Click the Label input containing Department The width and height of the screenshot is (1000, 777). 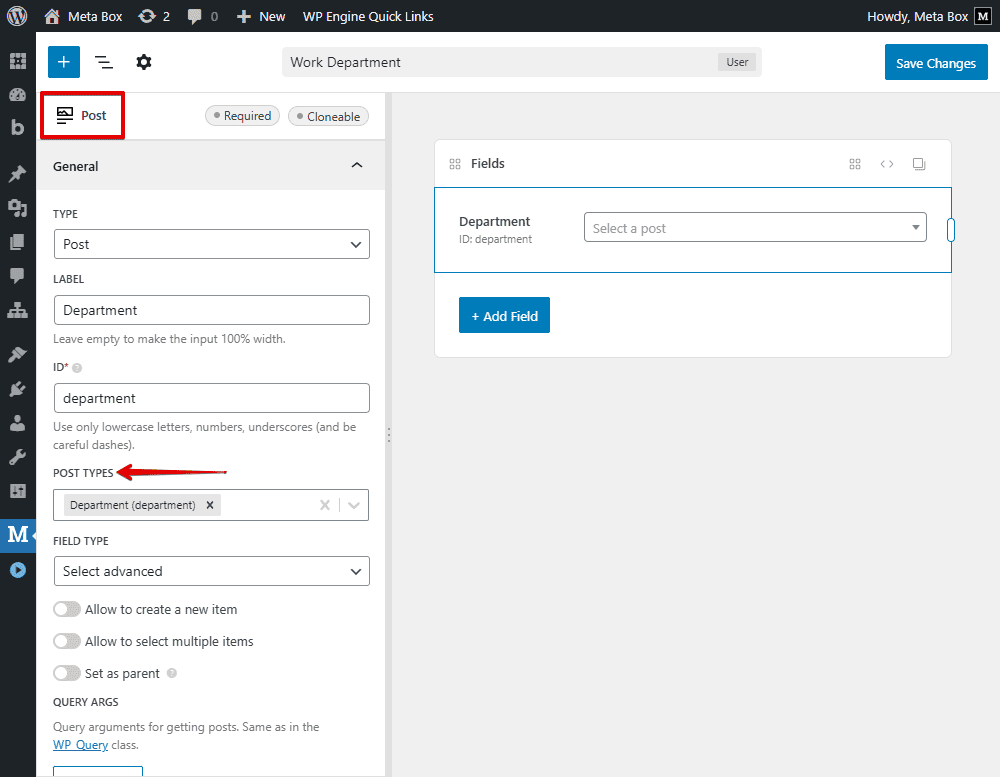pyautogui.click(x=211, y=310)
